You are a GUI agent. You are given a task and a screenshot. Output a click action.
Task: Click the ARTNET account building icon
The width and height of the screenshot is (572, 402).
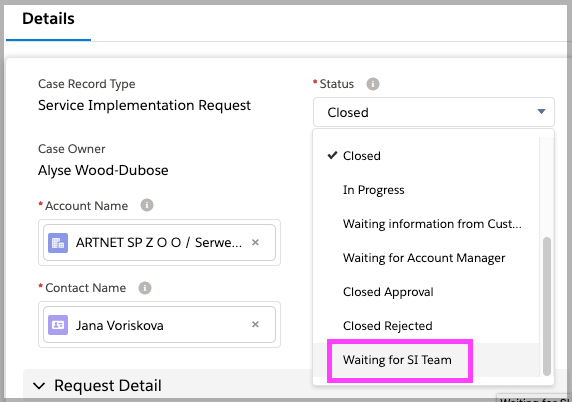(x=58, y=243)
